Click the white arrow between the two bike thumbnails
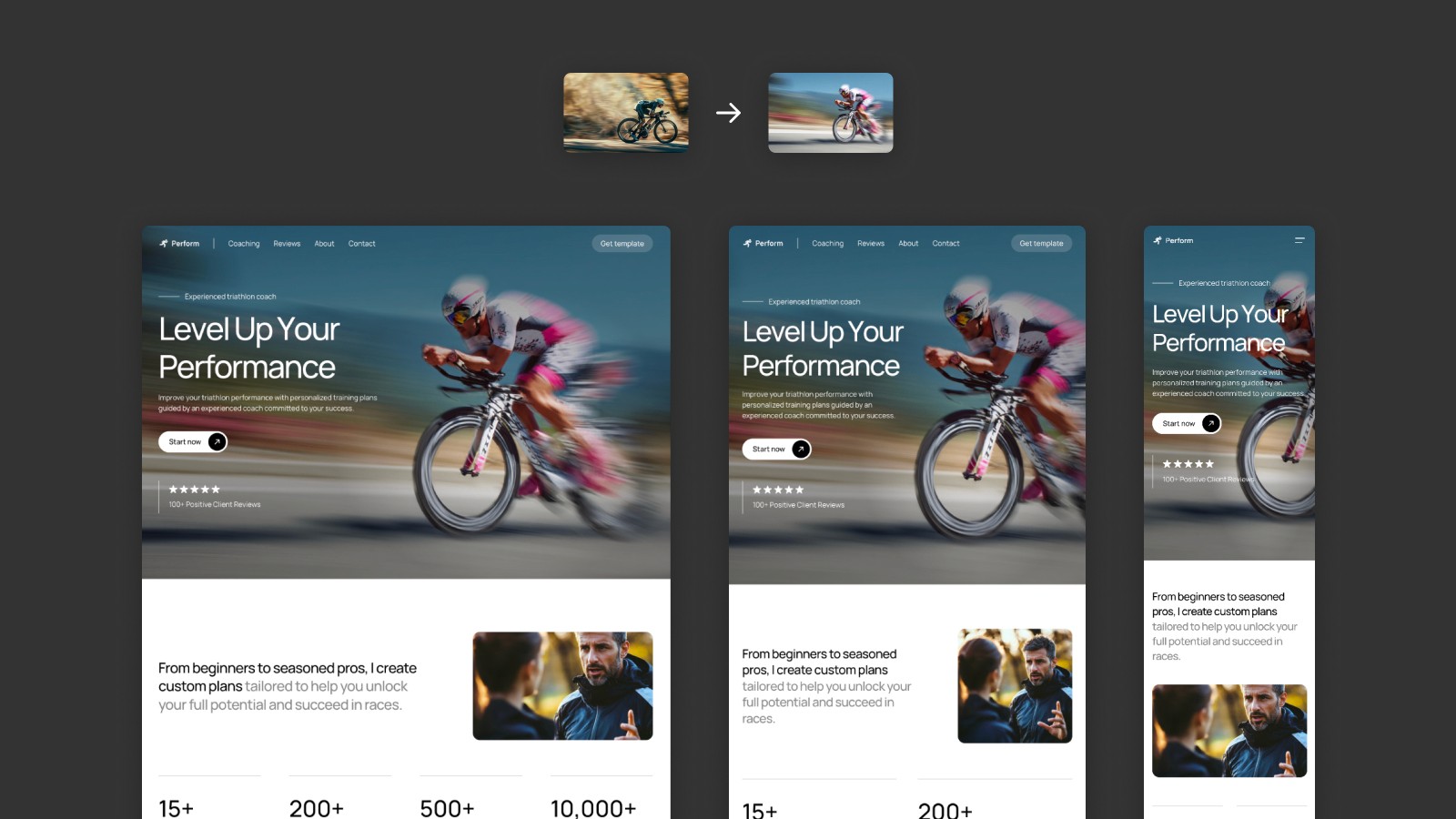Image resolution: width=1456 pixels, height=819 pixels. (x=728, y=112)
